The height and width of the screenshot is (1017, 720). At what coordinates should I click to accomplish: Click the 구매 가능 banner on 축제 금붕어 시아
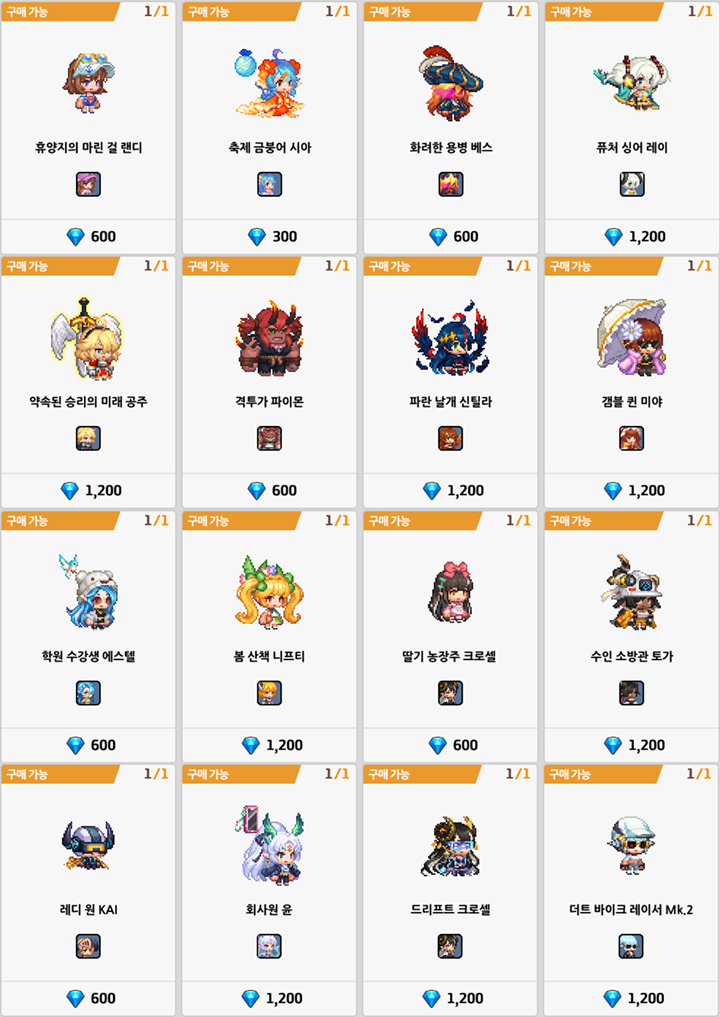click(x=241, y=11)
